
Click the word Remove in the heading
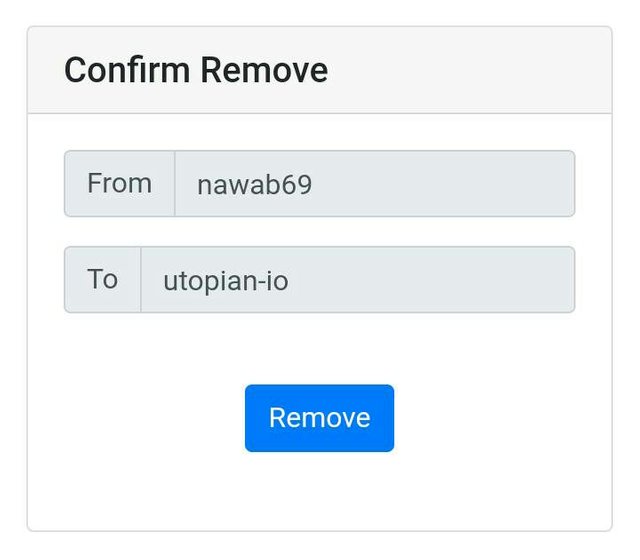pos(263,71)
